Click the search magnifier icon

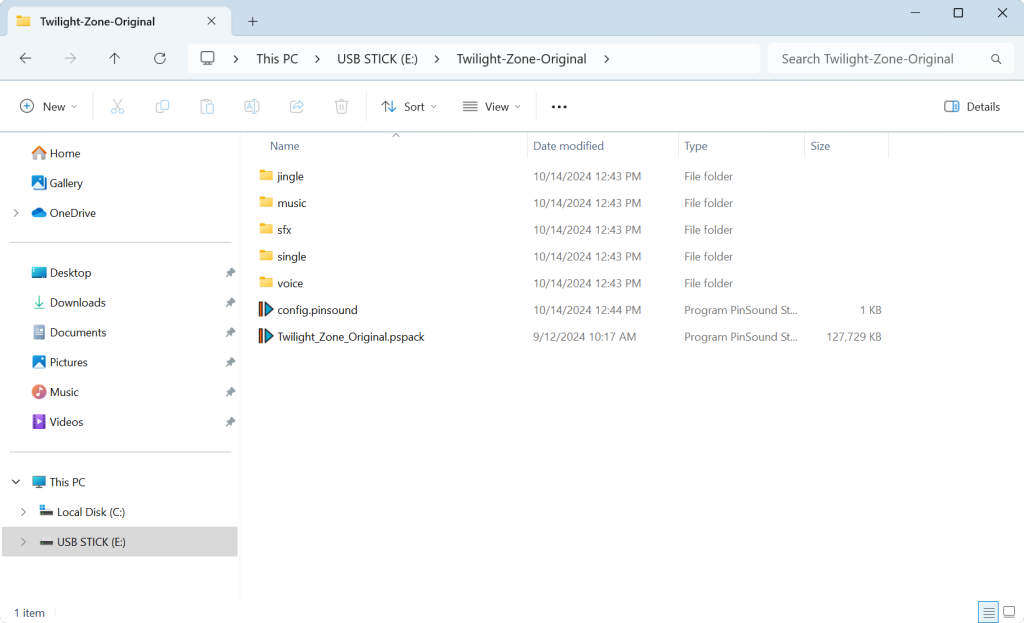996,59
